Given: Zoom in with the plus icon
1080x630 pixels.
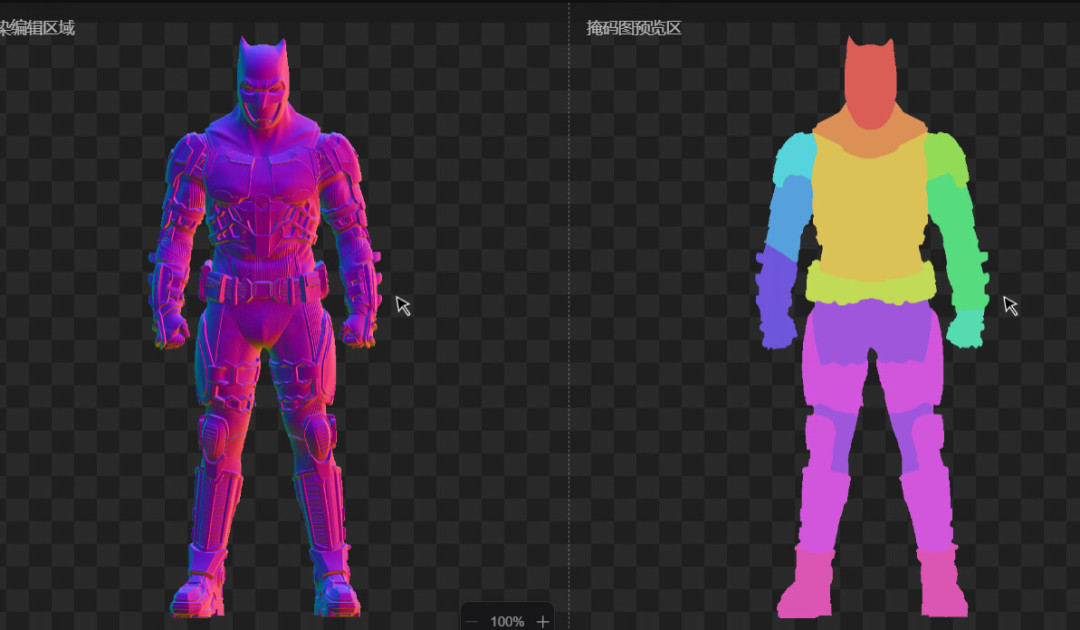Looking at the screenshot, I should pyautogui.click(x=543, y=622).
